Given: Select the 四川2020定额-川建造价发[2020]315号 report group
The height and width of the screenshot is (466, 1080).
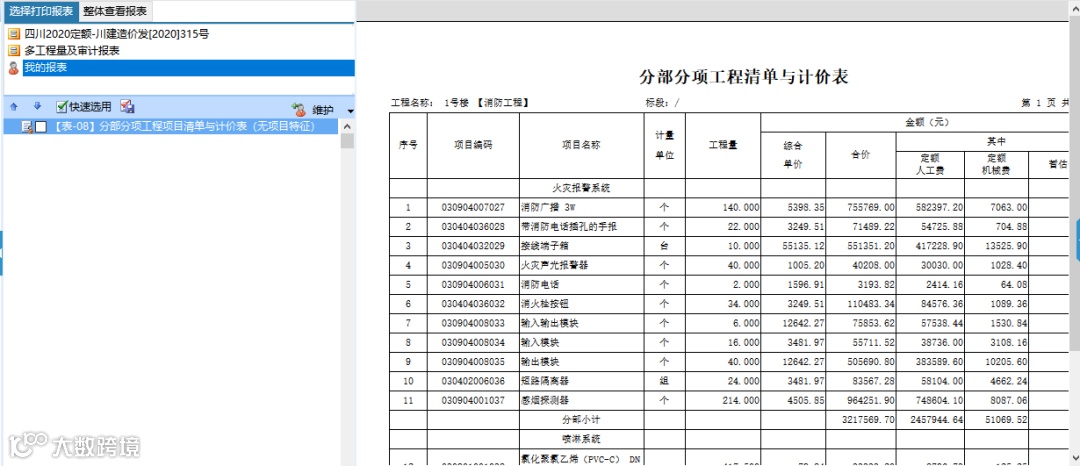Looking at the screenshot, I should 116,34.
